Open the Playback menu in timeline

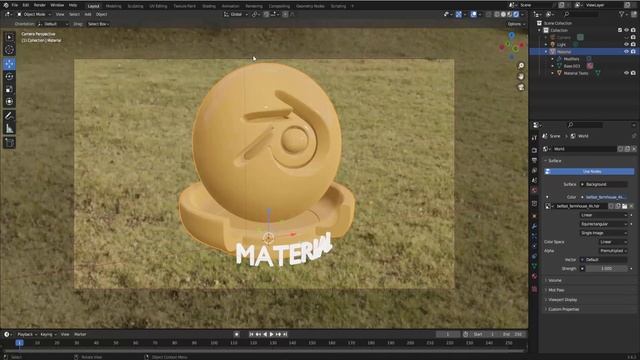(27, 334)
